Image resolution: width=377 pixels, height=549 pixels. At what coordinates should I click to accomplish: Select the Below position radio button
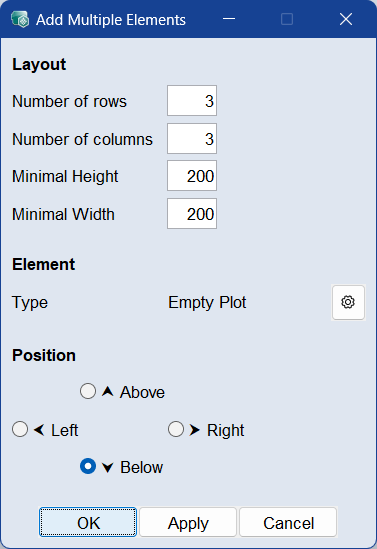pyautogui.click(x=88, y=466)
